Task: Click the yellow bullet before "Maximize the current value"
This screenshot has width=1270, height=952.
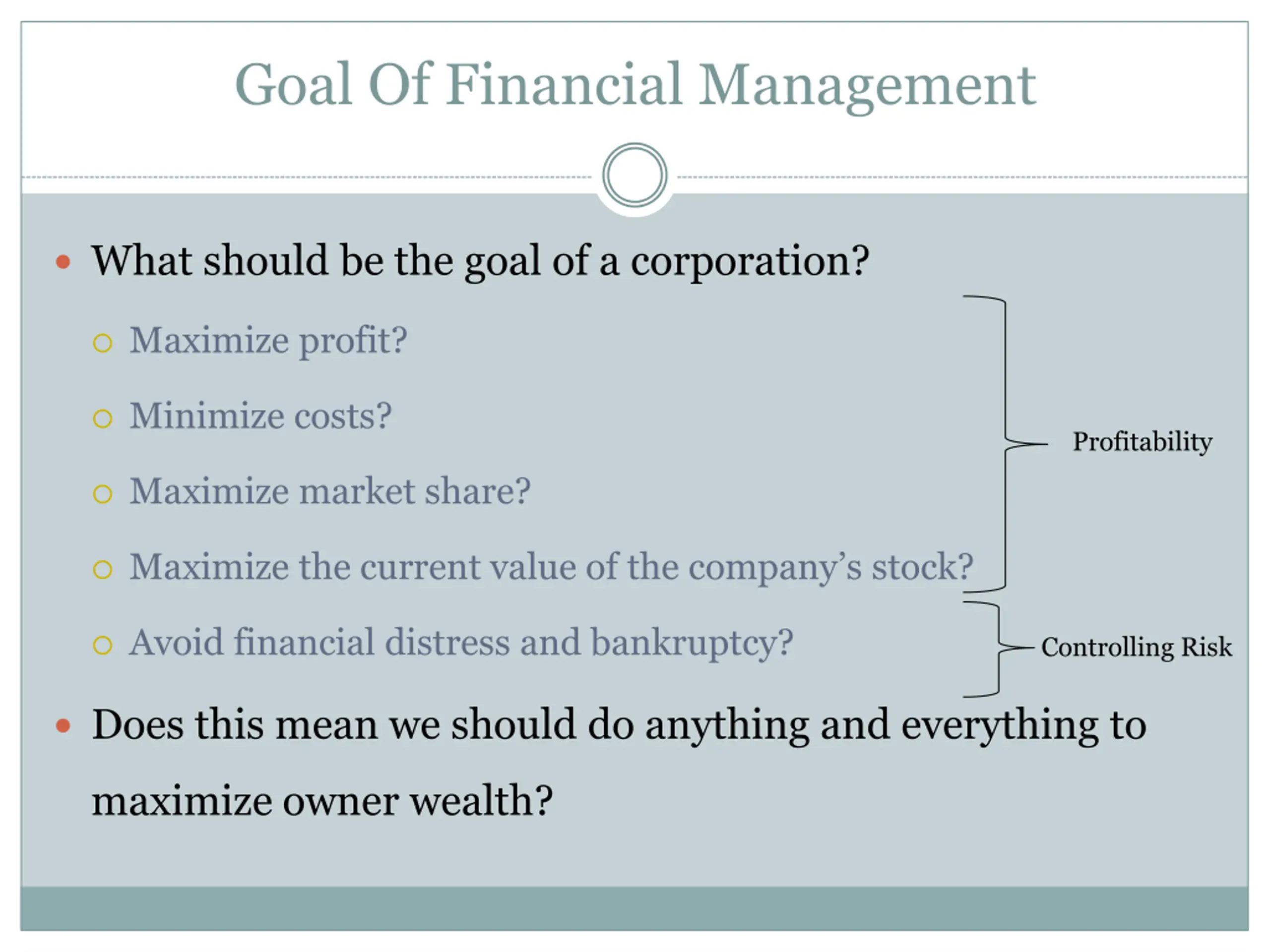Action: tap(102, 569)
